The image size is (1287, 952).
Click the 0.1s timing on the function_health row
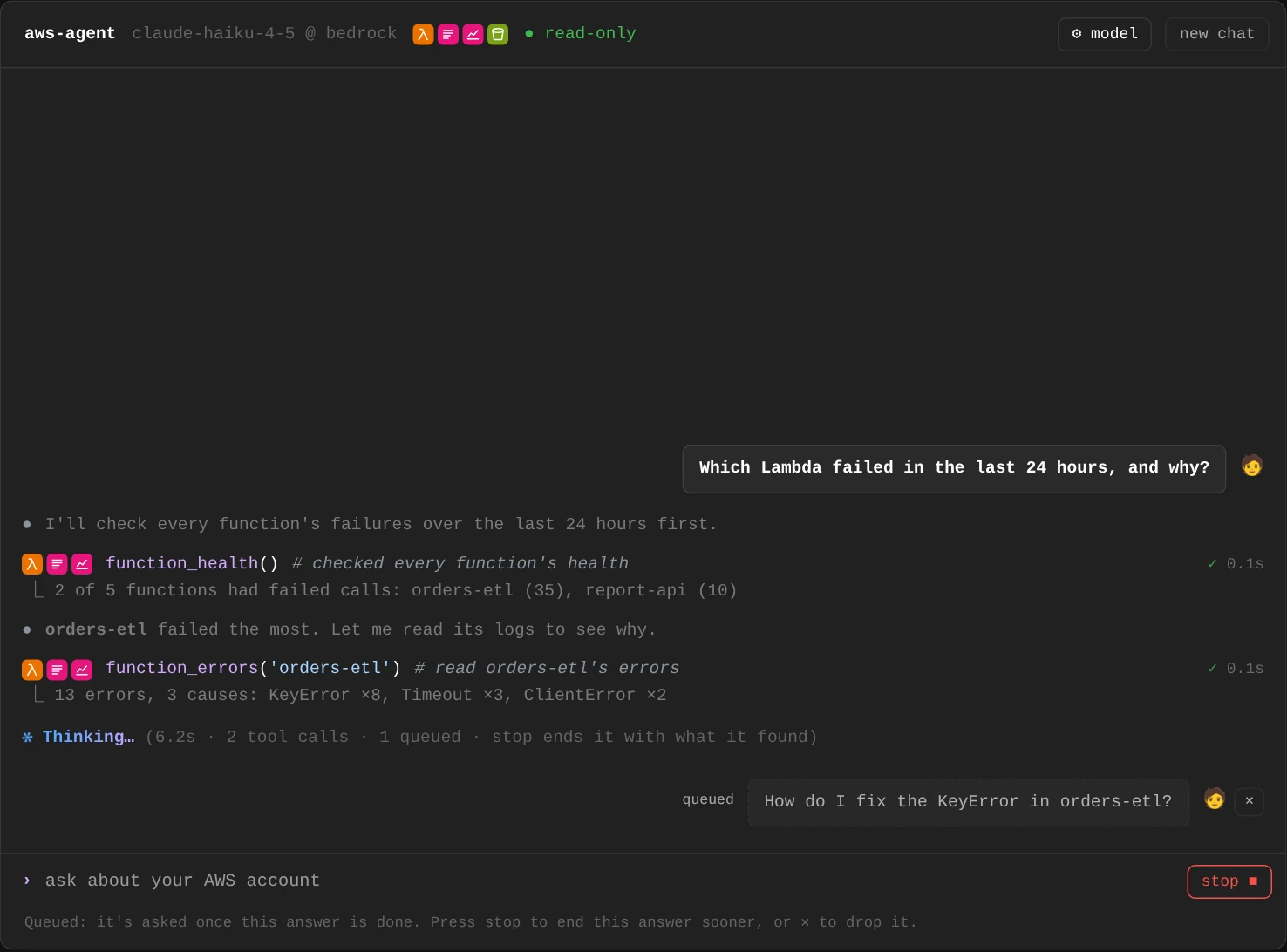[x=1245, y=564]
